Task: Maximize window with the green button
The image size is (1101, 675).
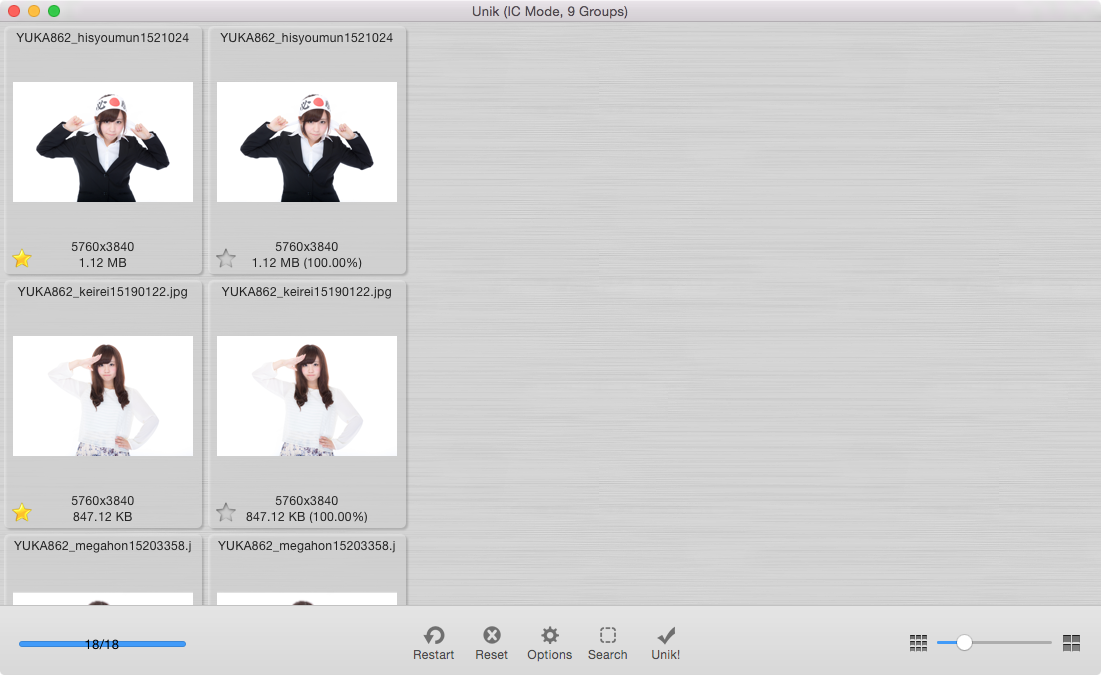Action: 54,11
